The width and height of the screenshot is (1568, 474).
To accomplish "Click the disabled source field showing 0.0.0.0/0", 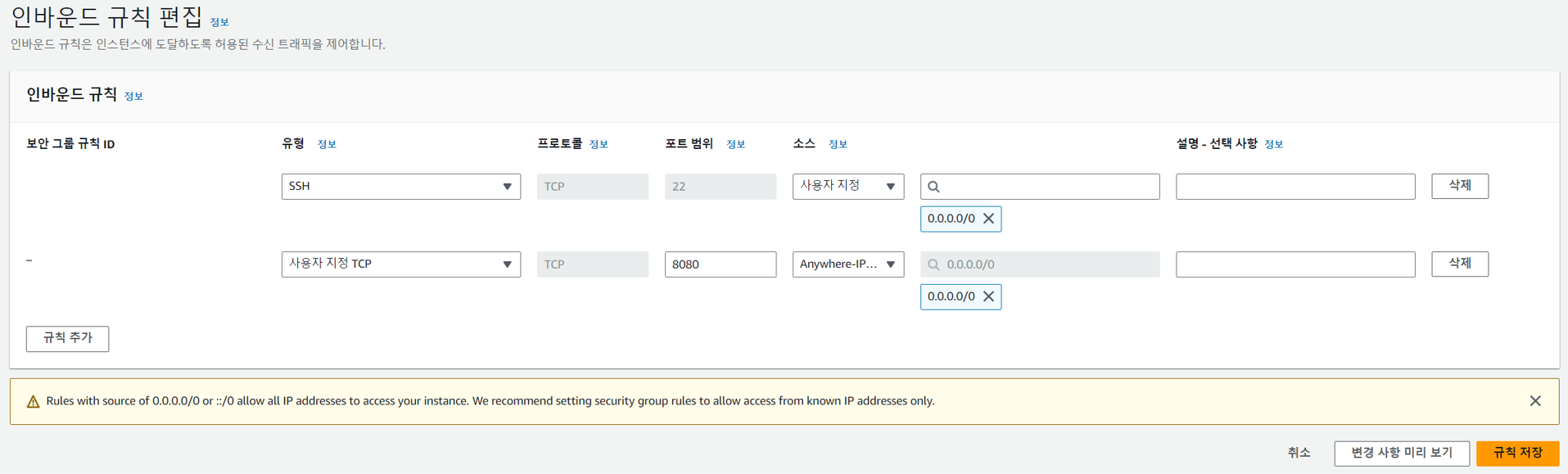I will click(1040, 264).
